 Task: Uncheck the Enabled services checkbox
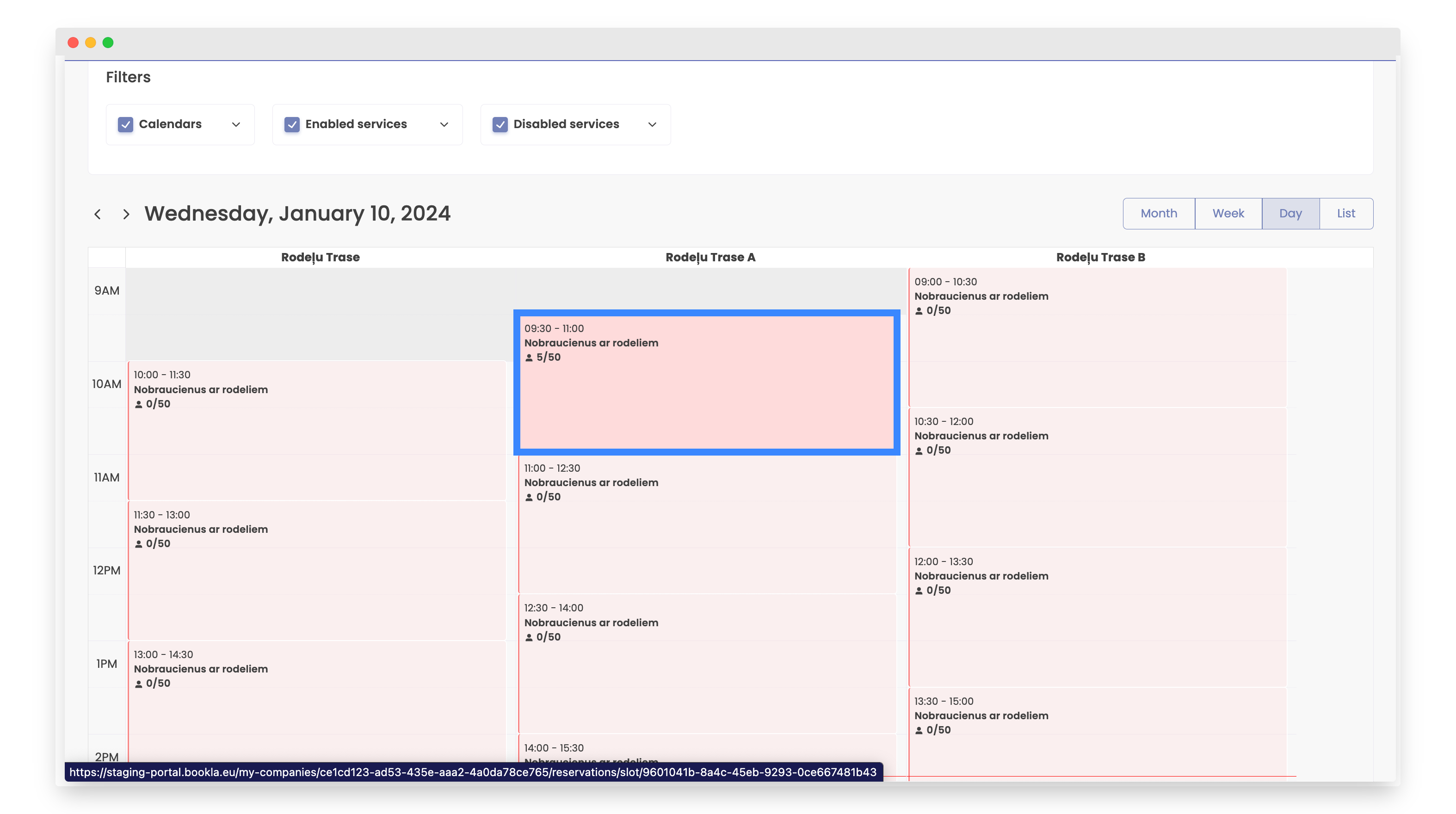[292, 124]
